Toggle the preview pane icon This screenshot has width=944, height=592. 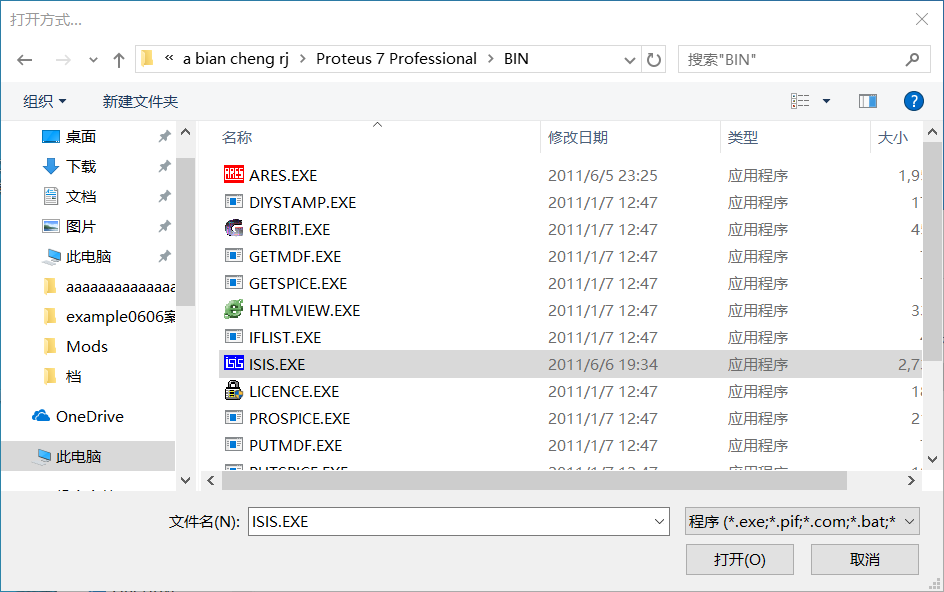[868, 101]
